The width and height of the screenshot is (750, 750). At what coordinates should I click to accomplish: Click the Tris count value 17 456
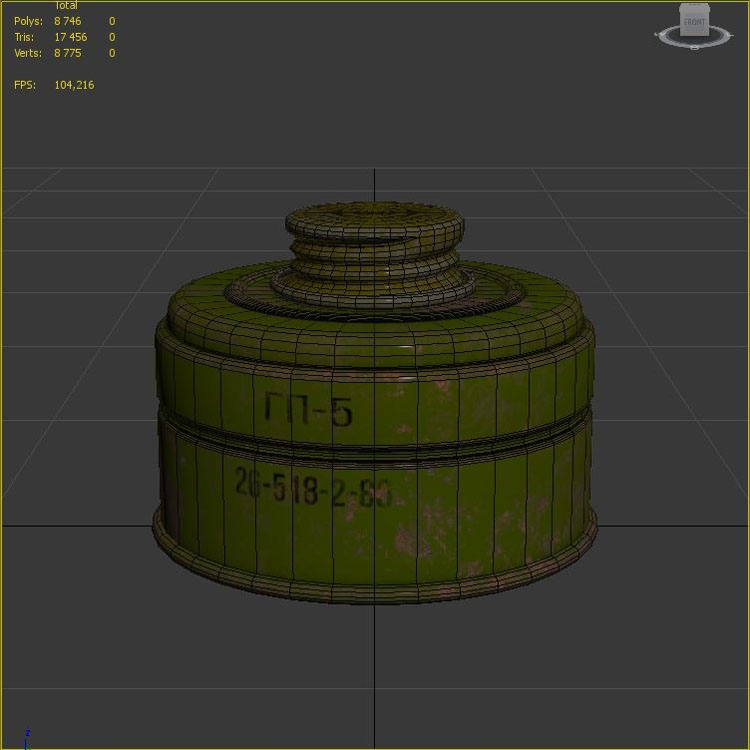pyautogui.click(x=70, y=37)
